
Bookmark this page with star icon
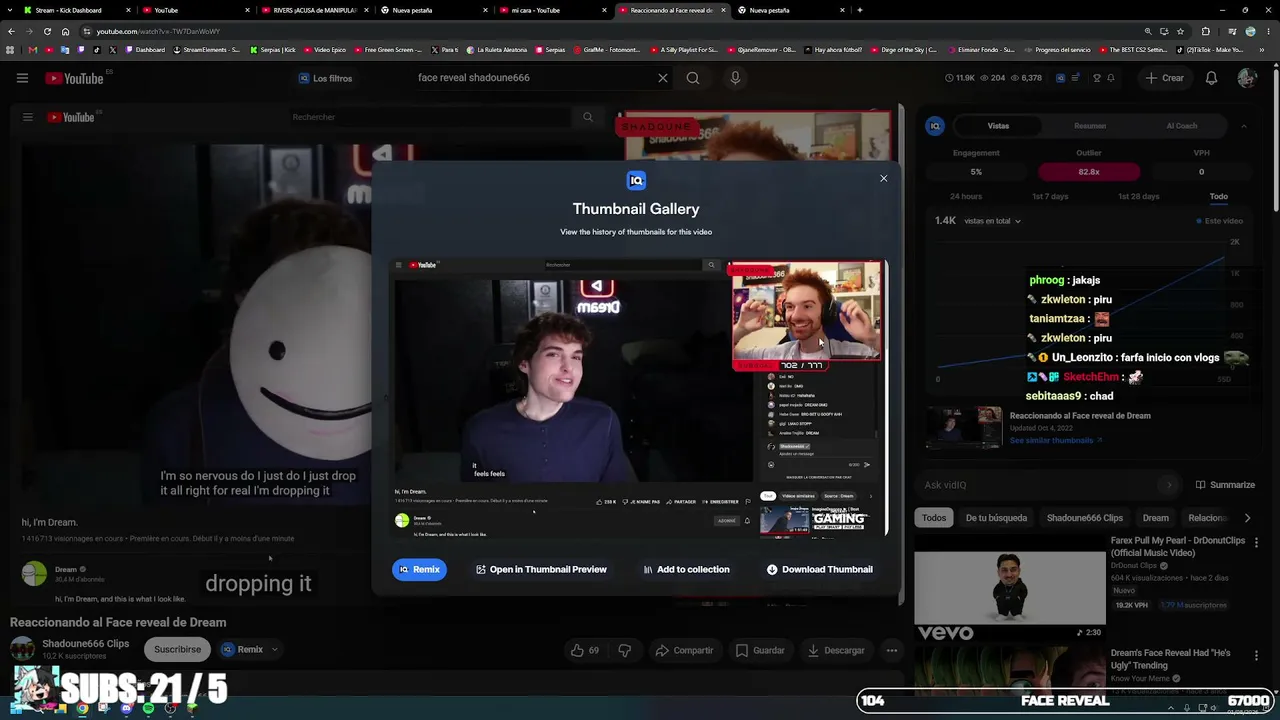tap(1180, 31)
